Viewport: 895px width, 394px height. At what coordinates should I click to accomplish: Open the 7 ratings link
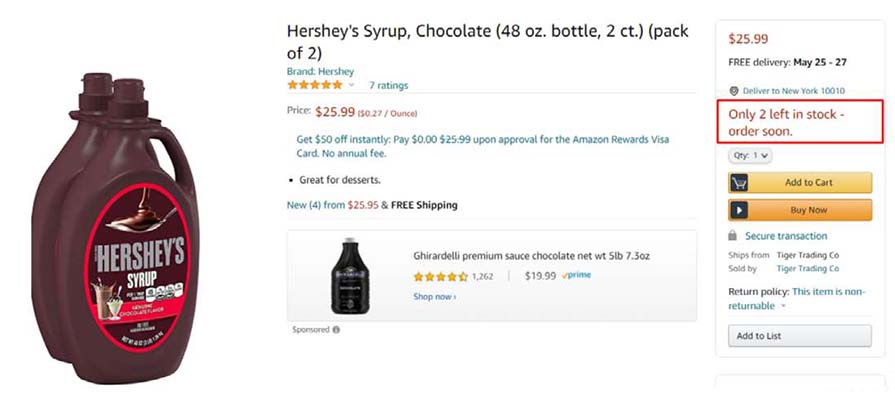click(x=388, y=86)
